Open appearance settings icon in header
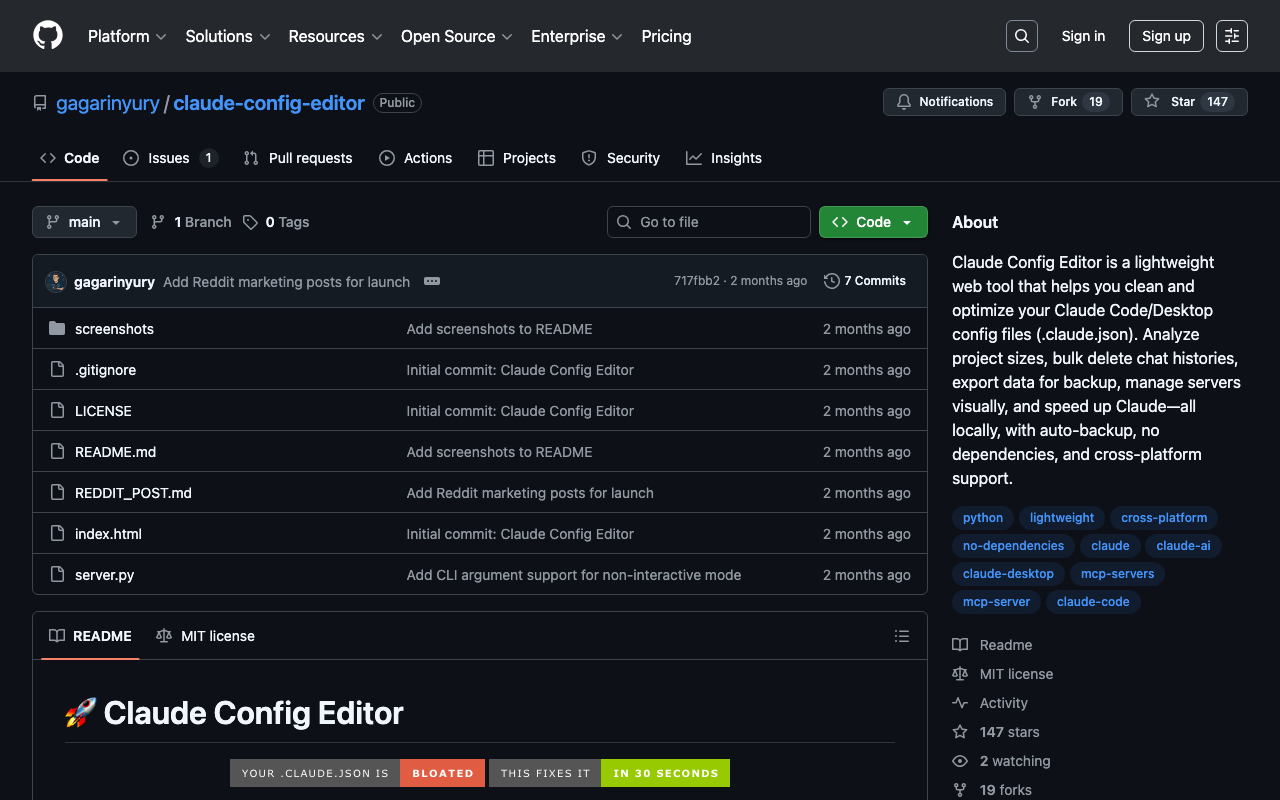 [x=1231, y=36]
